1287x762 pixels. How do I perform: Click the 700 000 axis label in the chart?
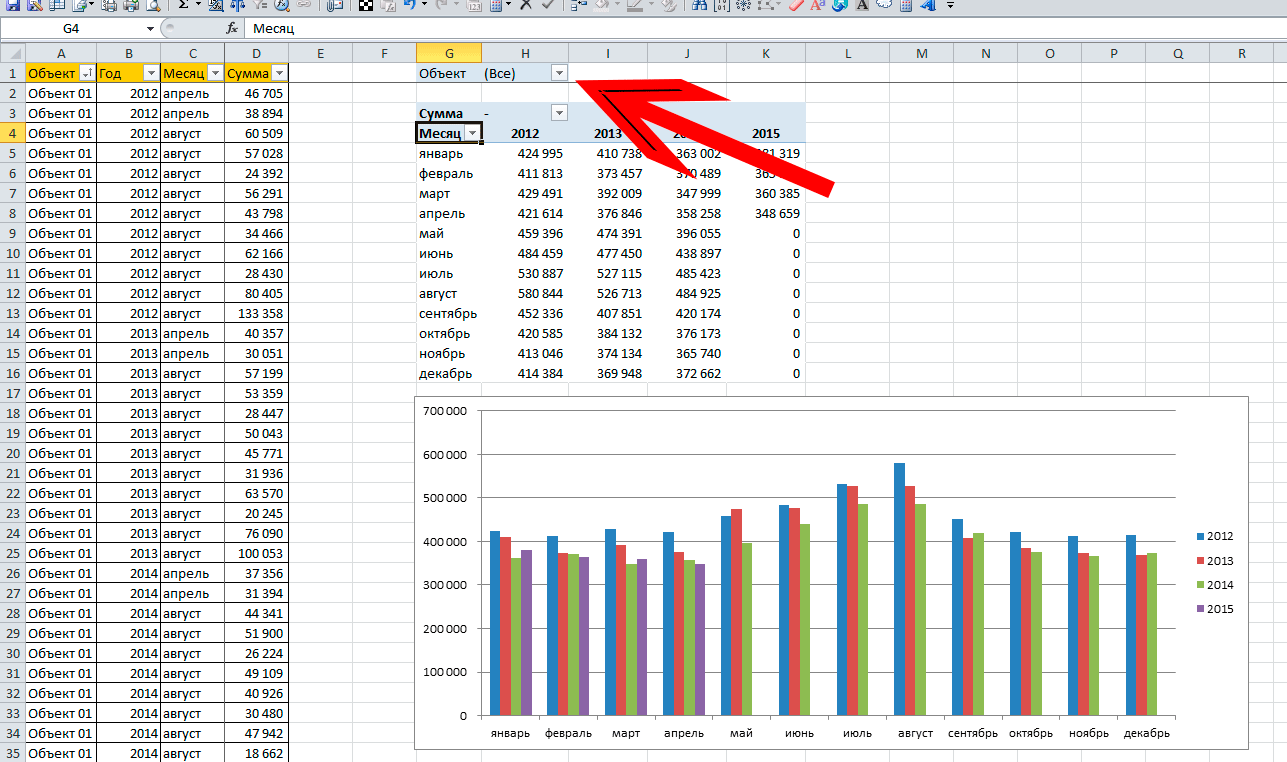445,411
